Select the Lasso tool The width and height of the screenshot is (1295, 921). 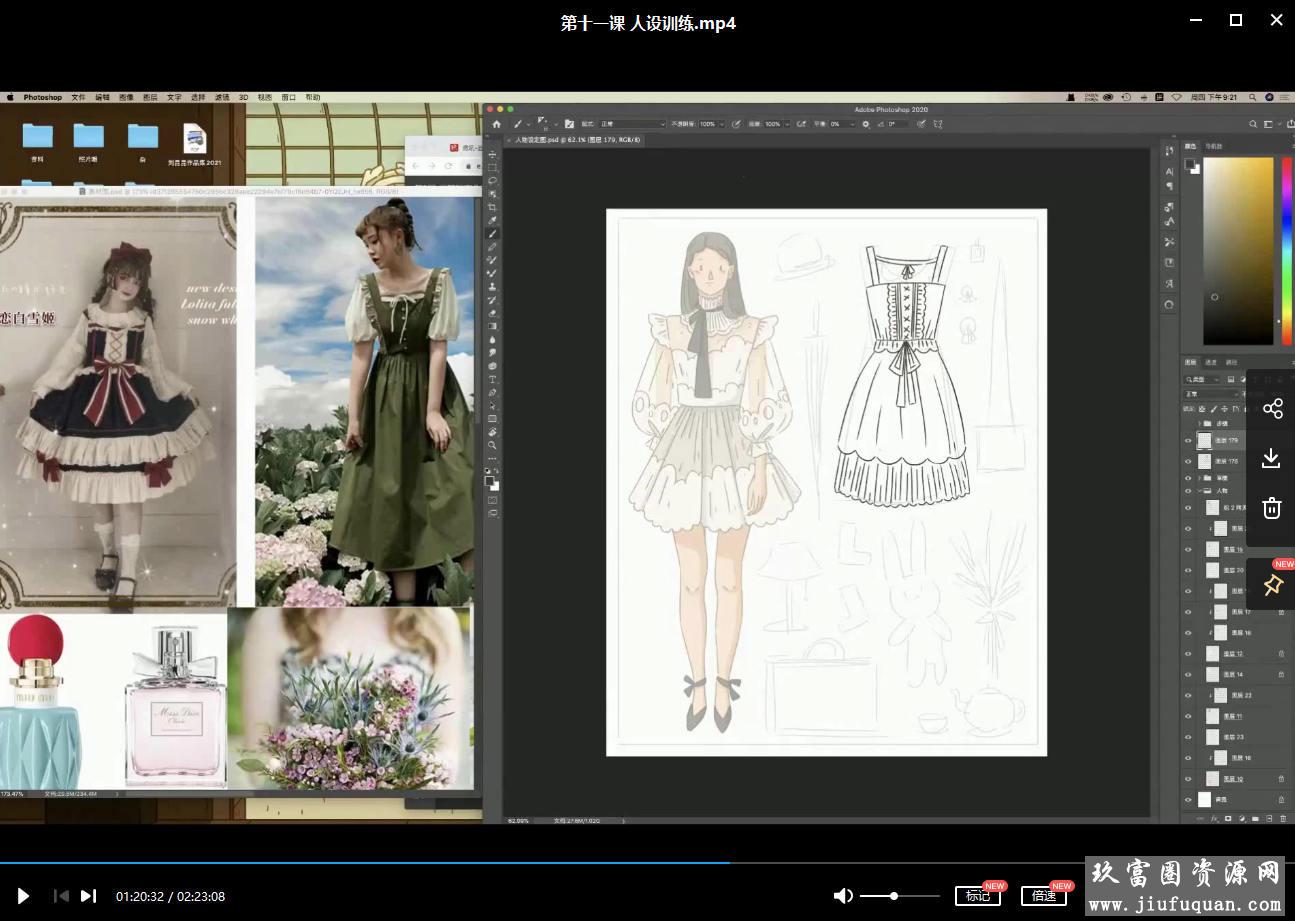coord(492,181)
